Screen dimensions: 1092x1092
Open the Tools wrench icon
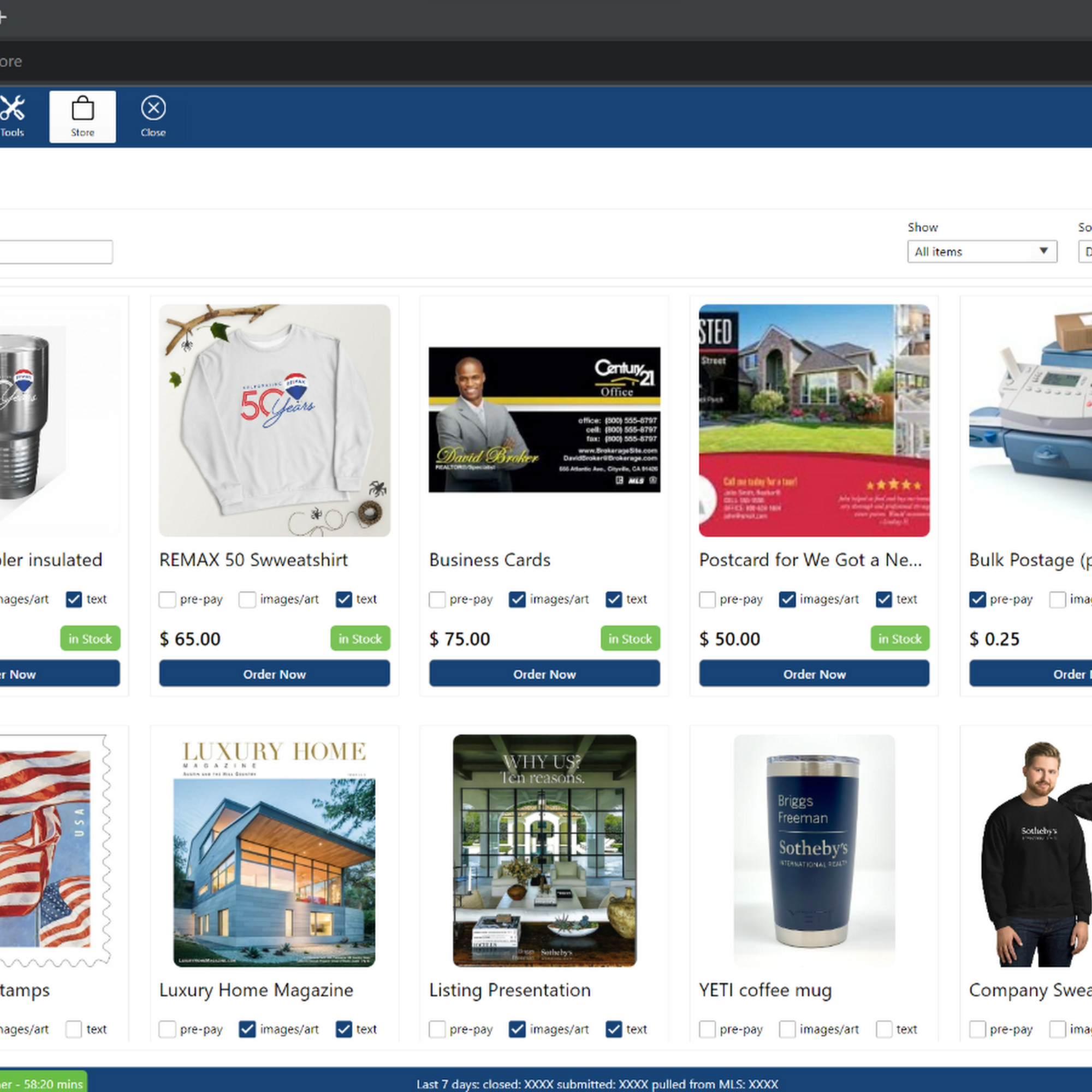[x=13, y=109]
